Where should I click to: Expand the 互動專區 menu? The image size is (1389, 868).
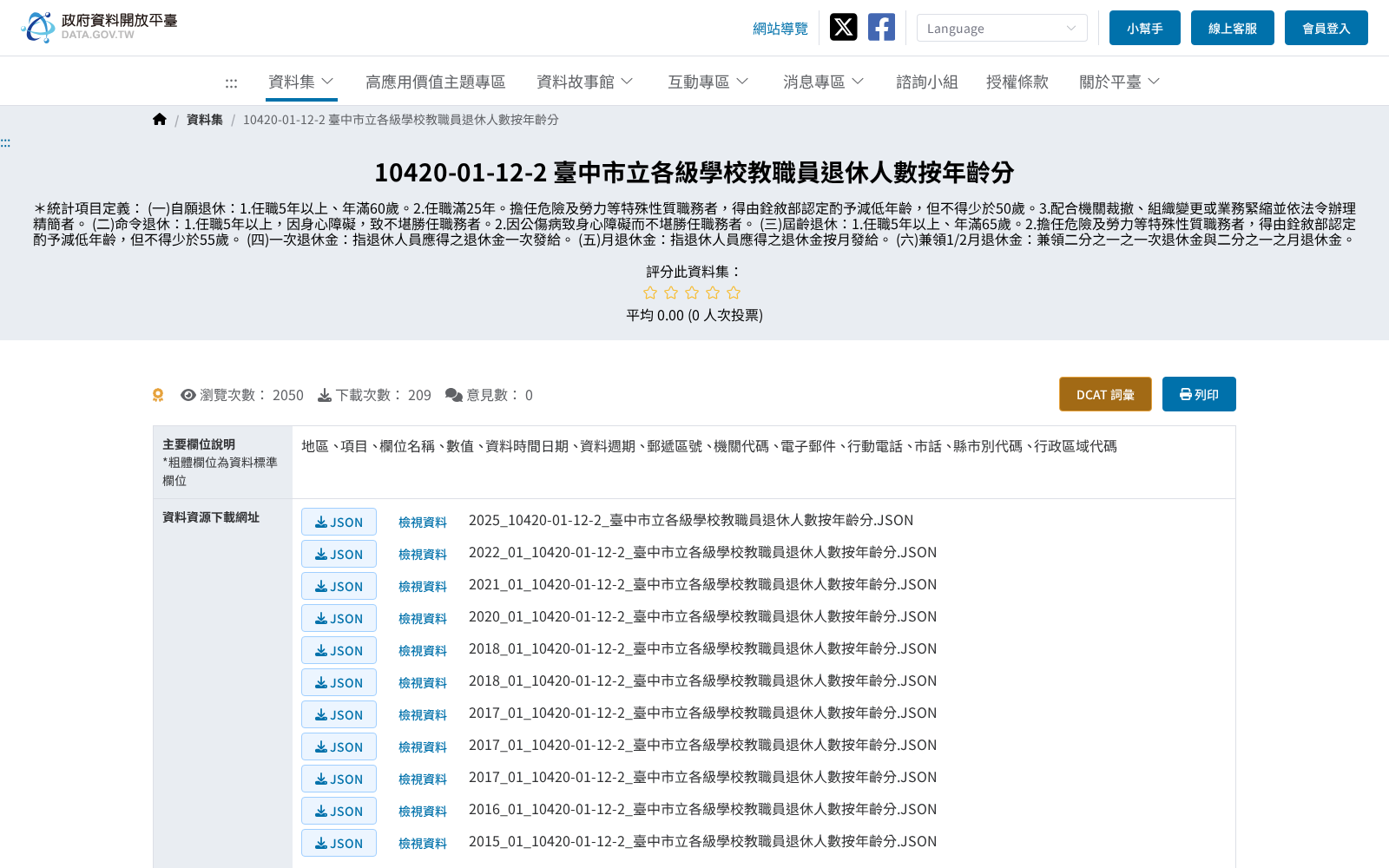pos(708,82)
